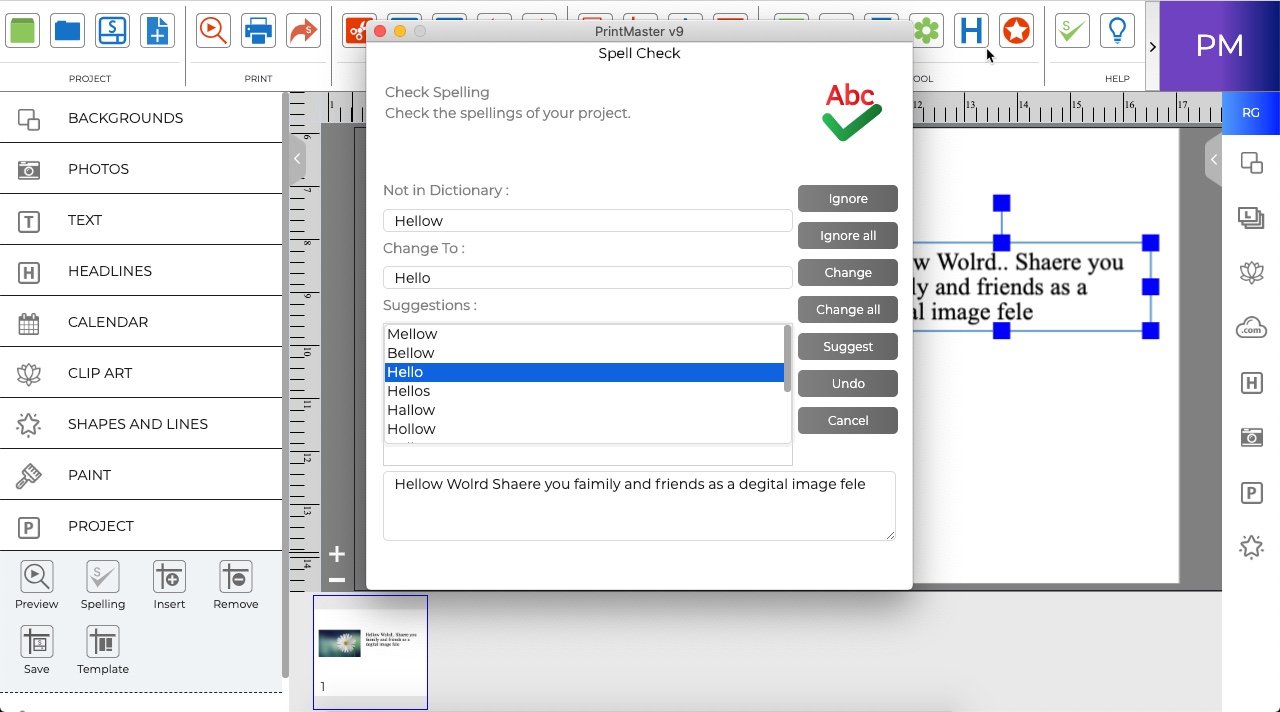The width and height of the screenshot is (1280, 712).
Task: Create a new project with the green icon
Action: tap(22, 30)
